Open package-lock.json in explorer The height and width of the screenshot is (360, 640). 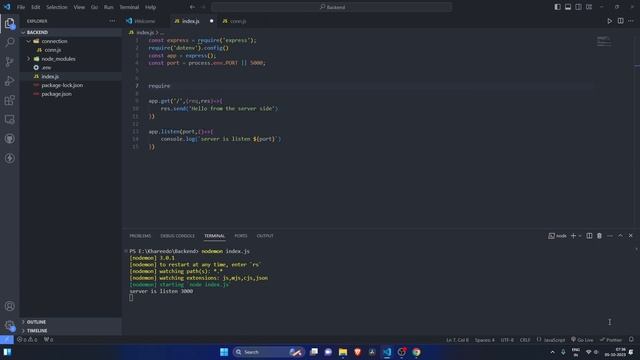point(70,85)
